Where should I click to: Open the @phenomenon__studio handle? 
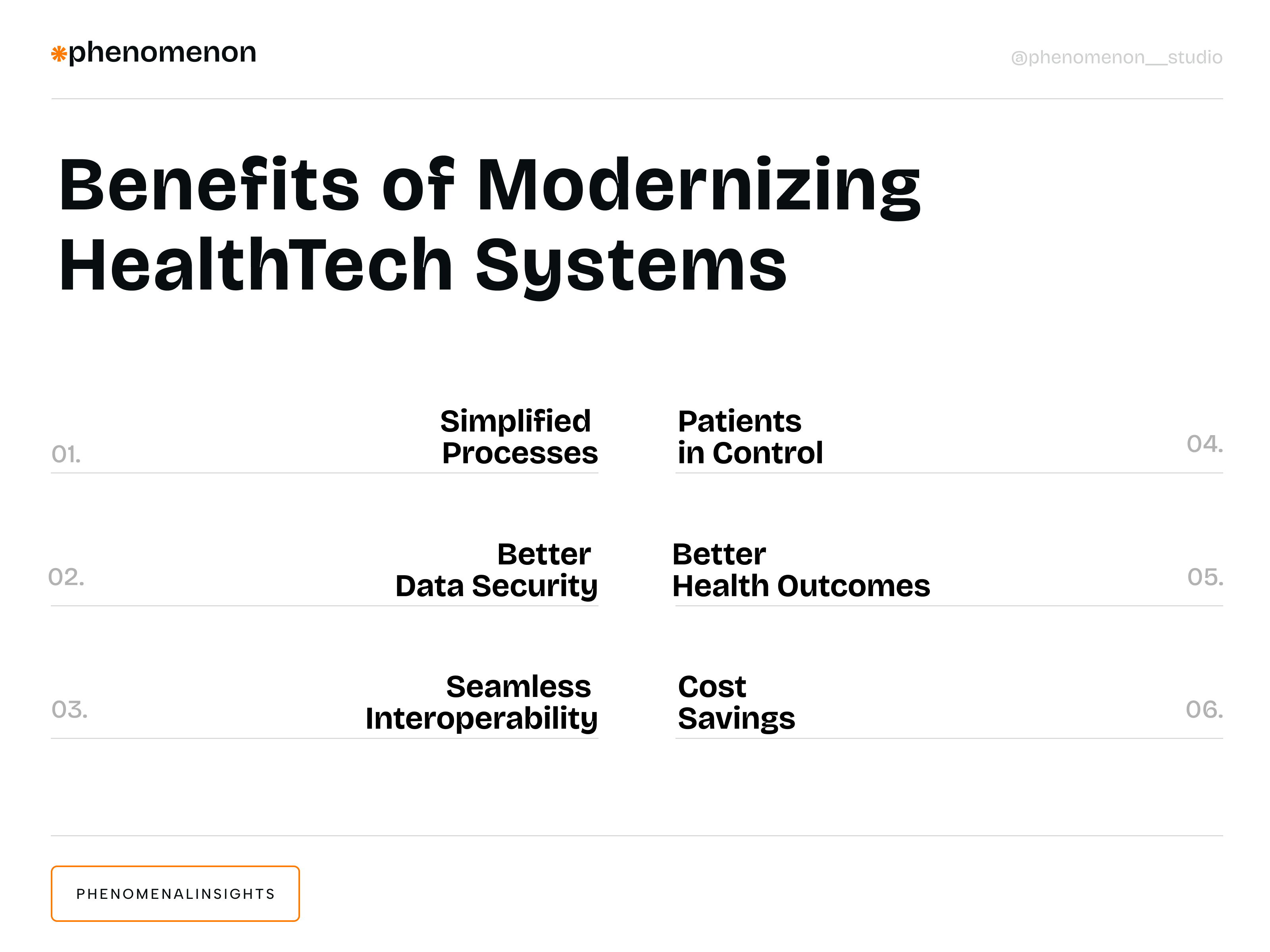click(x=1116, y=58)
